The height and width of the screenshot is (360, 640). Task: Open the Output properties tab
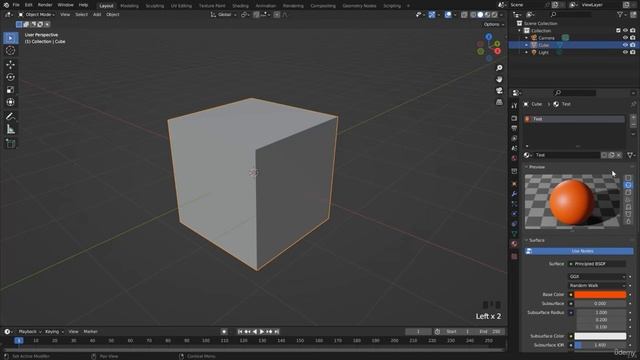514,129
